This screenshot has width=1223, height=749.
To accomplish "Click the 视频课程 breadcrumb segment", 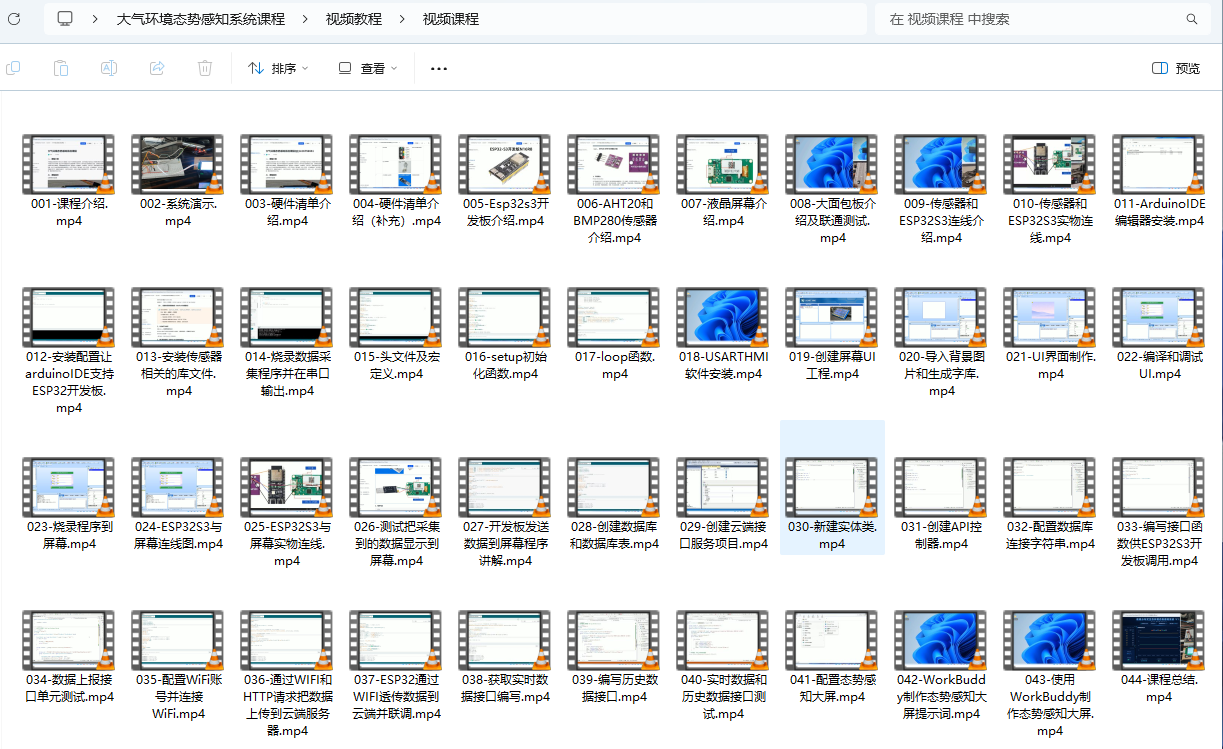I will (x=450, y=19).
